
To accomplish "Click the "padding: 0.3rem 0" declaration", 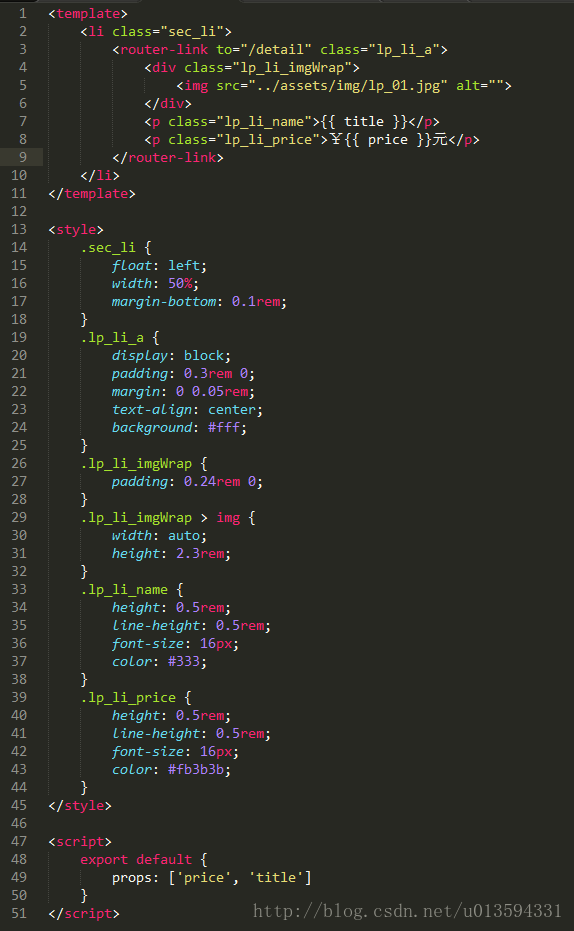I will pyautogui.click(x=183, y=373).
